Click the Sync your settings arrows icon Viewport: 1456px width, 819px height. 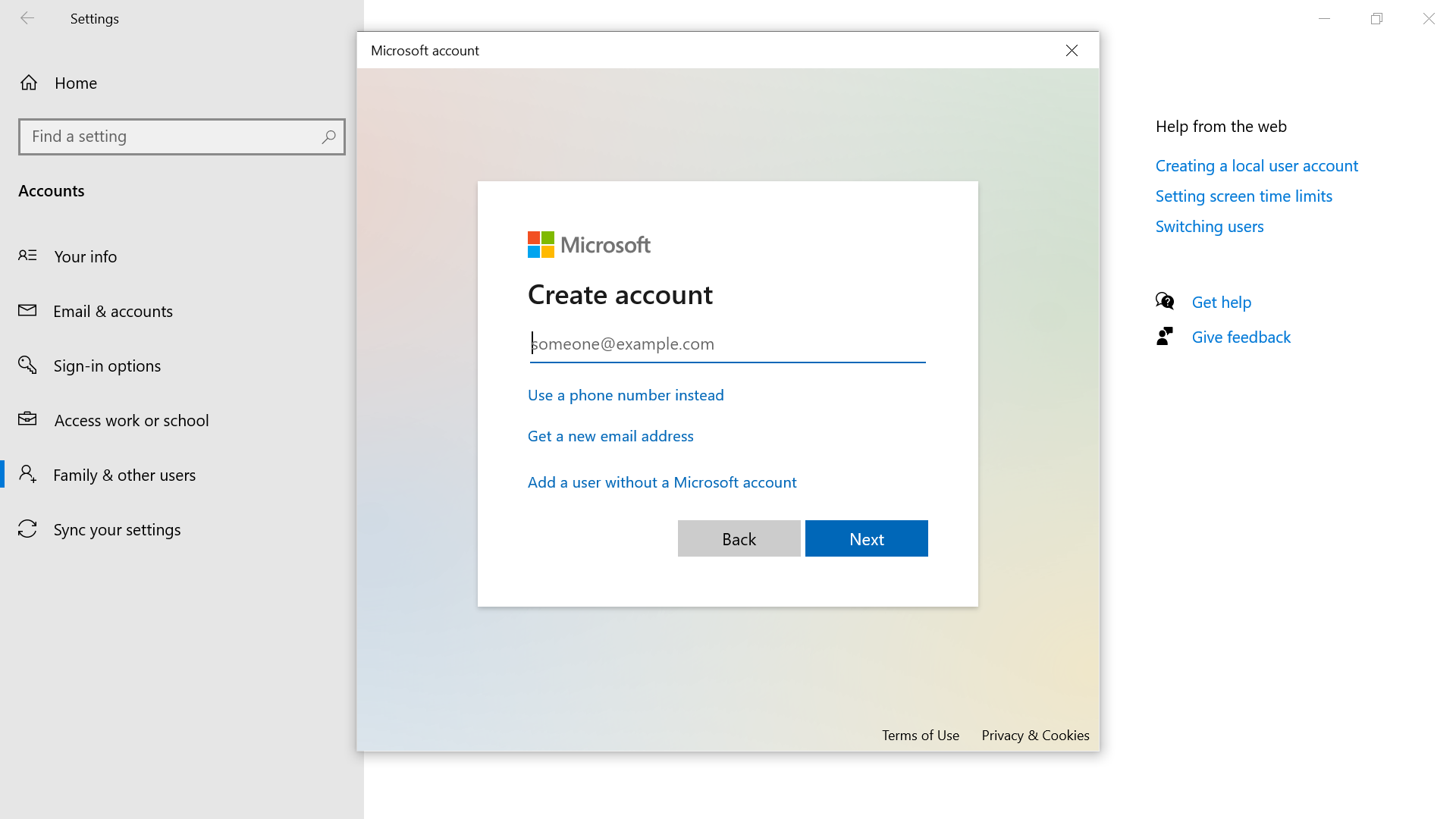coord(27,529)
